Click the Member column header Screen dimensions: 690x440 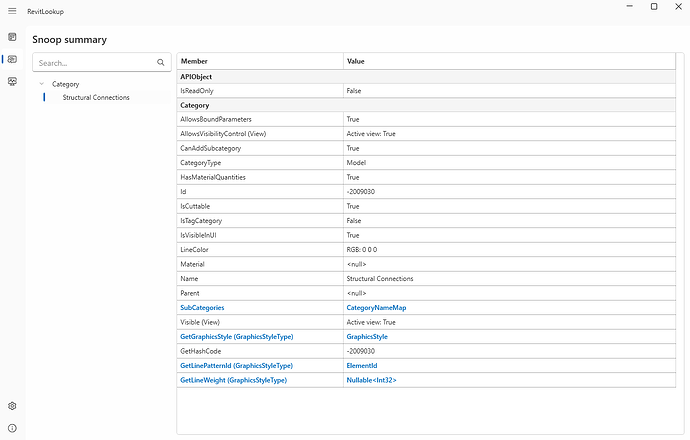[x=260, y=61]
